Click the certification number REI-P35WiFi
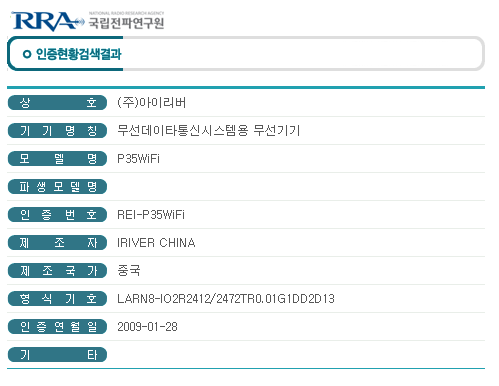The width and height of the screenshot is (499, 386). click(x=151, y=215)
